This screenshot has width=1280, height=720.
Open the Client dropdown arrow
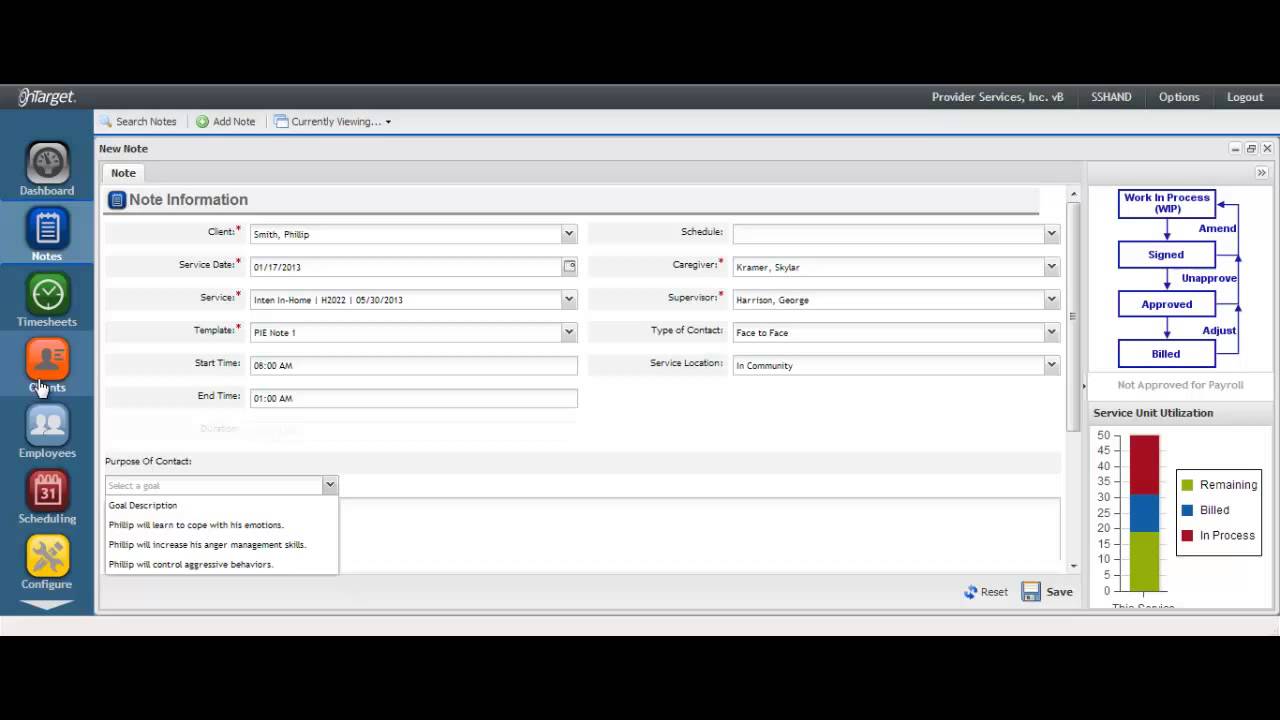point(569,234)
